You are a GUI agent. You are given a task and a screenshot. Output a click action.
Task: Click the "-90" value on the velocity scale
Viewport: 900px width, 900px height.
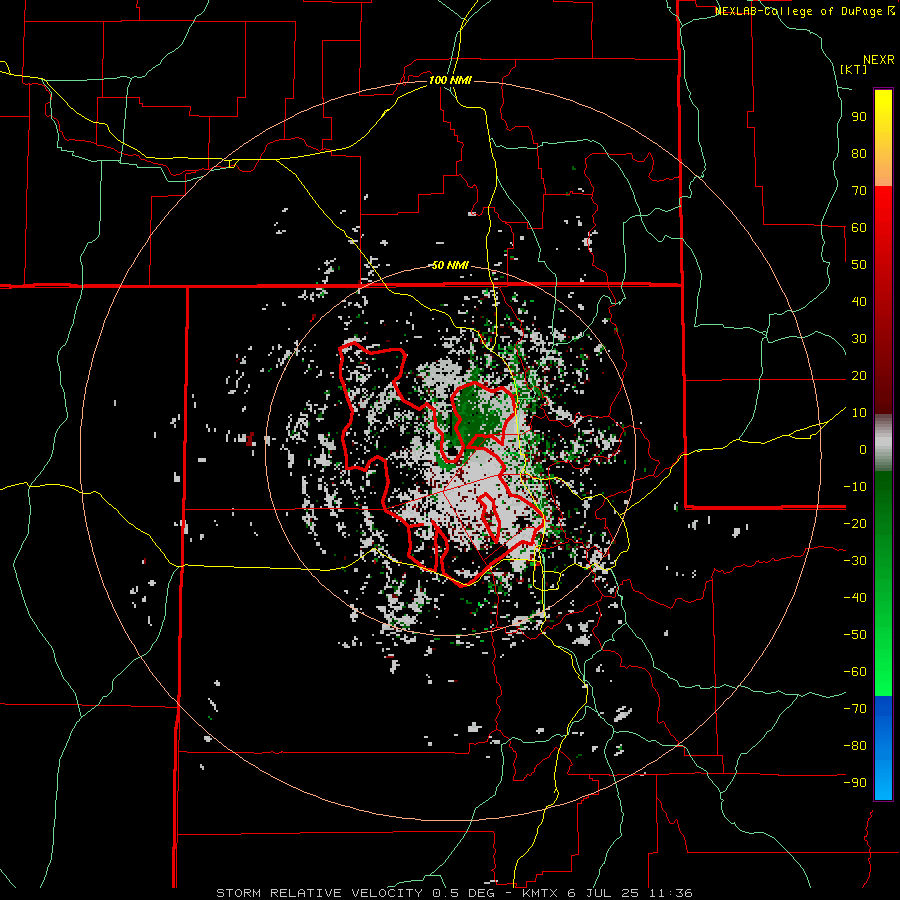pos(855,783)
